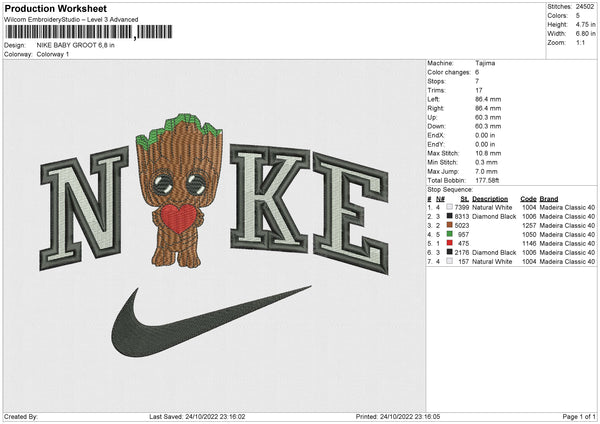Viewport: 600px width, 424px height.
Task: Select the embroidered letter E in the preview
Action: click(x=351, y=214)
